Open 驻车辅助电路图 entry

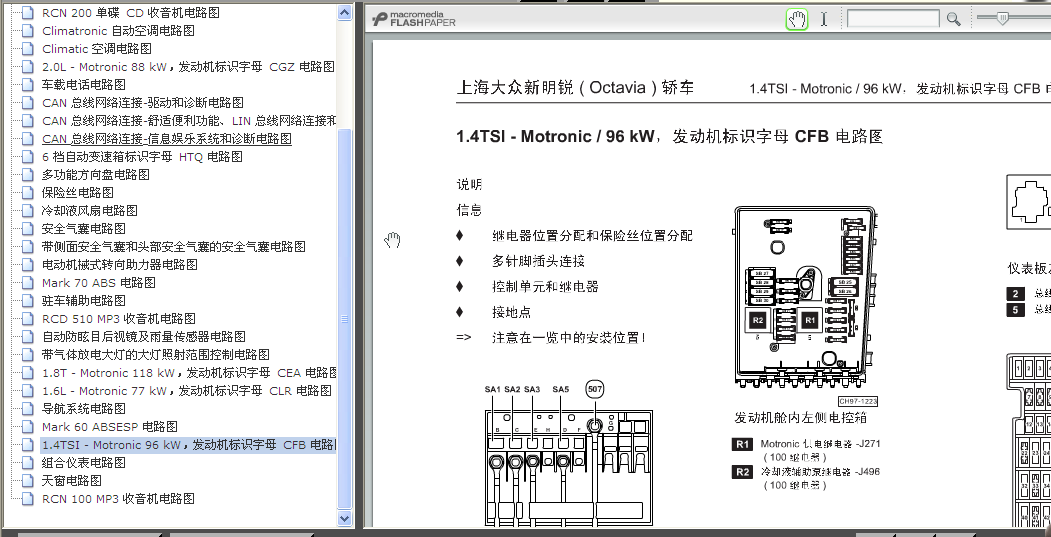84,301
